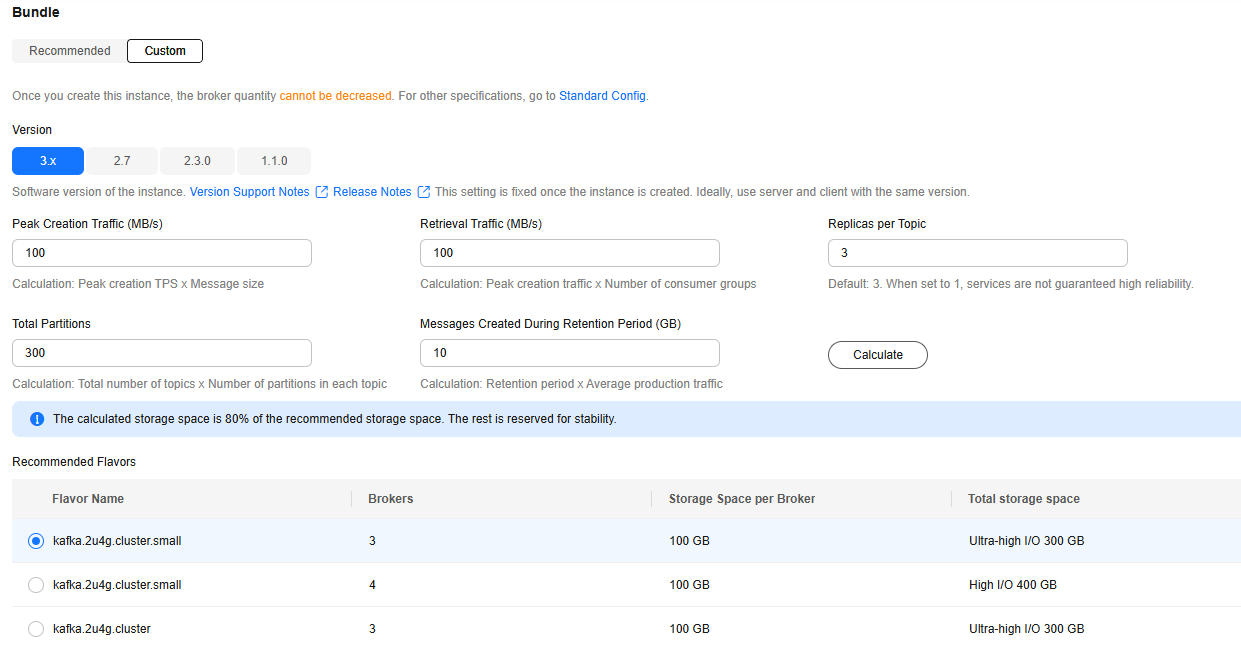Select the kafka.2u4g.cluster.small radio with 4 brokers
Image resolution: width=1241 pixels, height=645 pixels.
(x=36, y=585)
